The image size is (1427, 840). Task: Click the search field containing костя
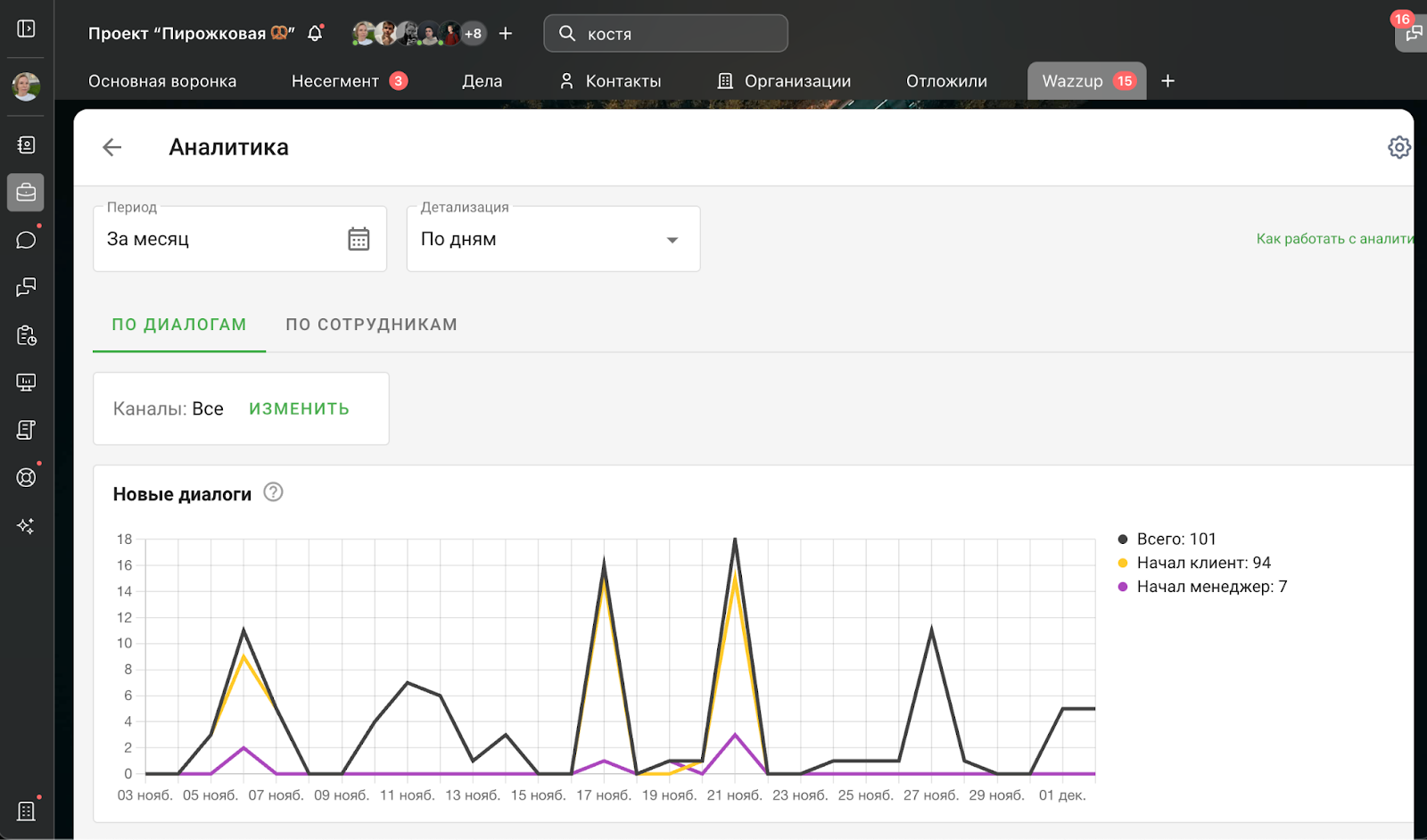[678, 34]
